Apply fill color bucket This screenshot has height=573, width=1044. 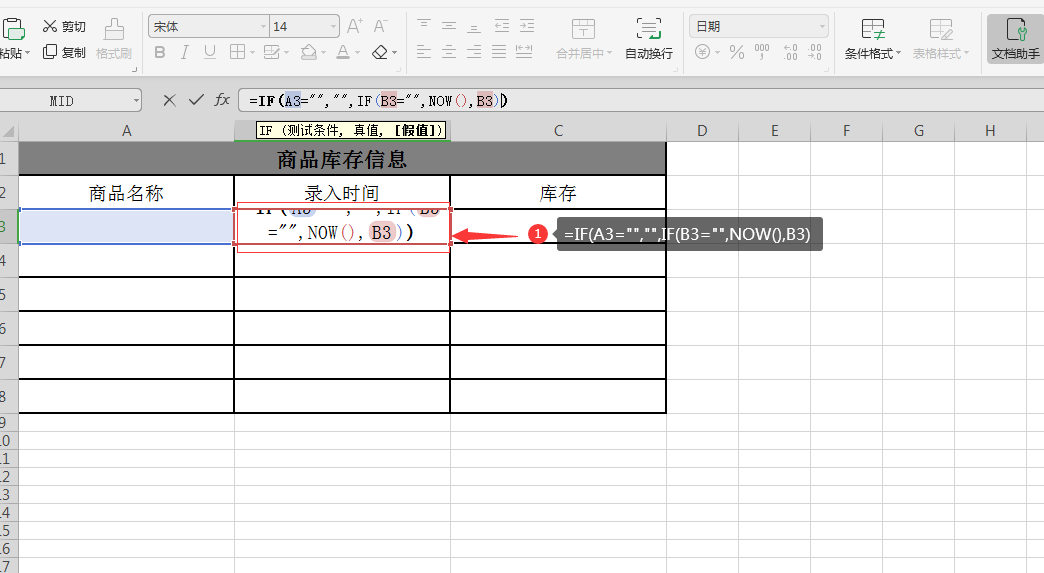tap(308, 52)
